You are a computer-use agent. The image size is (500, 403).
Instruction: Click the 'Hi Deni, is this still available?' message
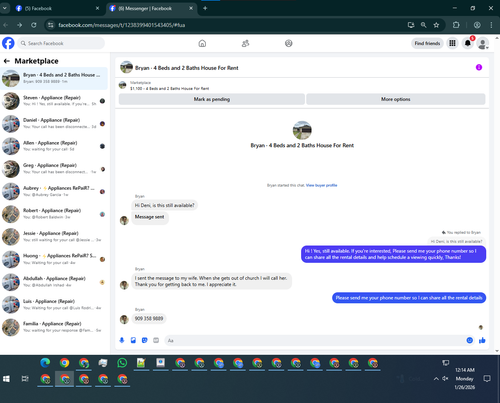coord(164,205)
